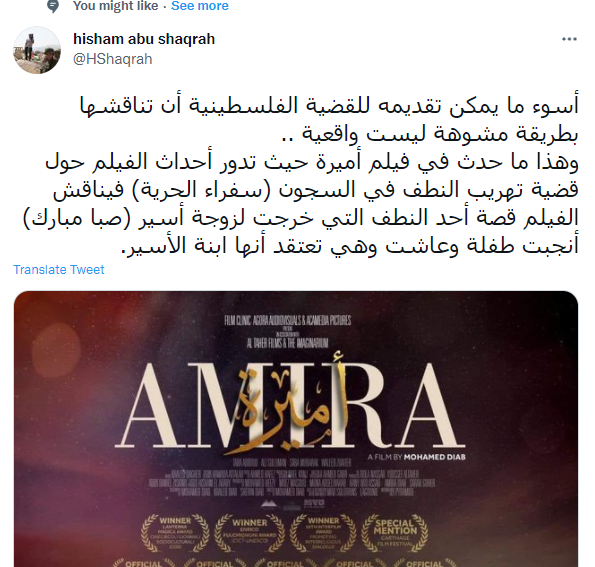Screen dimensions: 595x567
Task: Open the AMIRA poster image
Action: (x=296, y=429)
